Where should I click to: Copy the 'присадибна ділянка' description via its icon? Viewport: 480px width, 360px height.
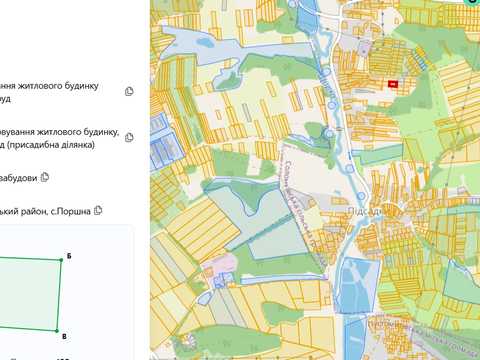point(129,137)
